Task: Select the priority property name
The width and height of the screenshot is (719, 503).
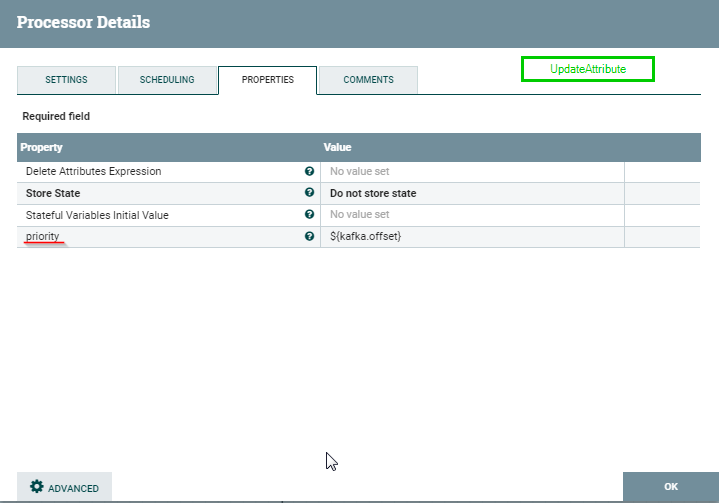Action: point(43,237)
